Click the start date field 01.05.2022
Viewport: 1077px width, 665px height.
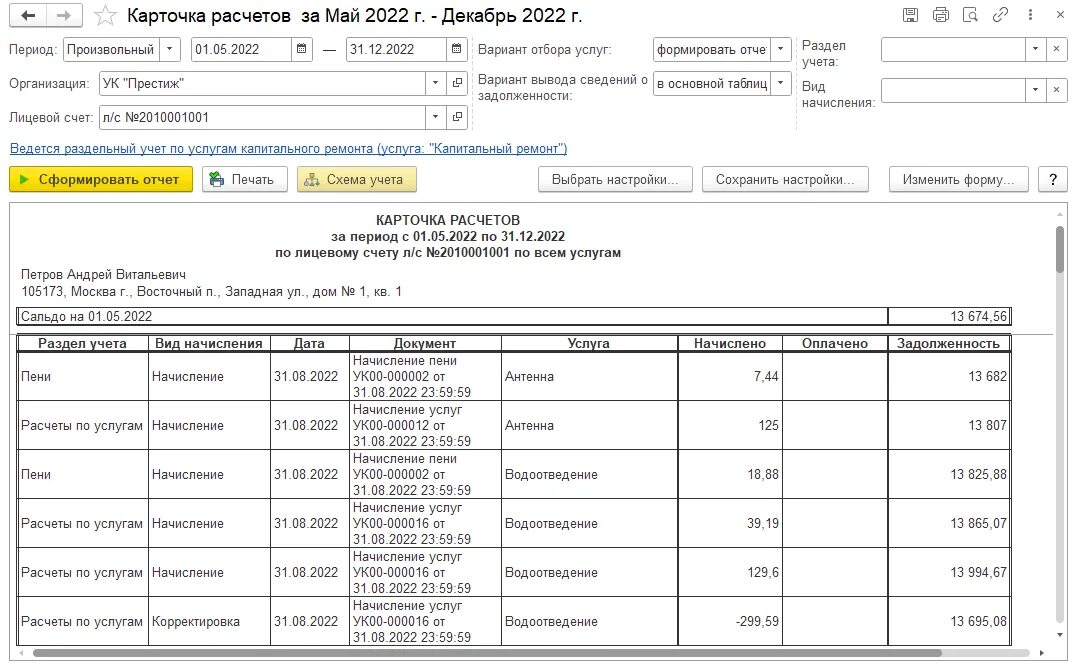241,49
